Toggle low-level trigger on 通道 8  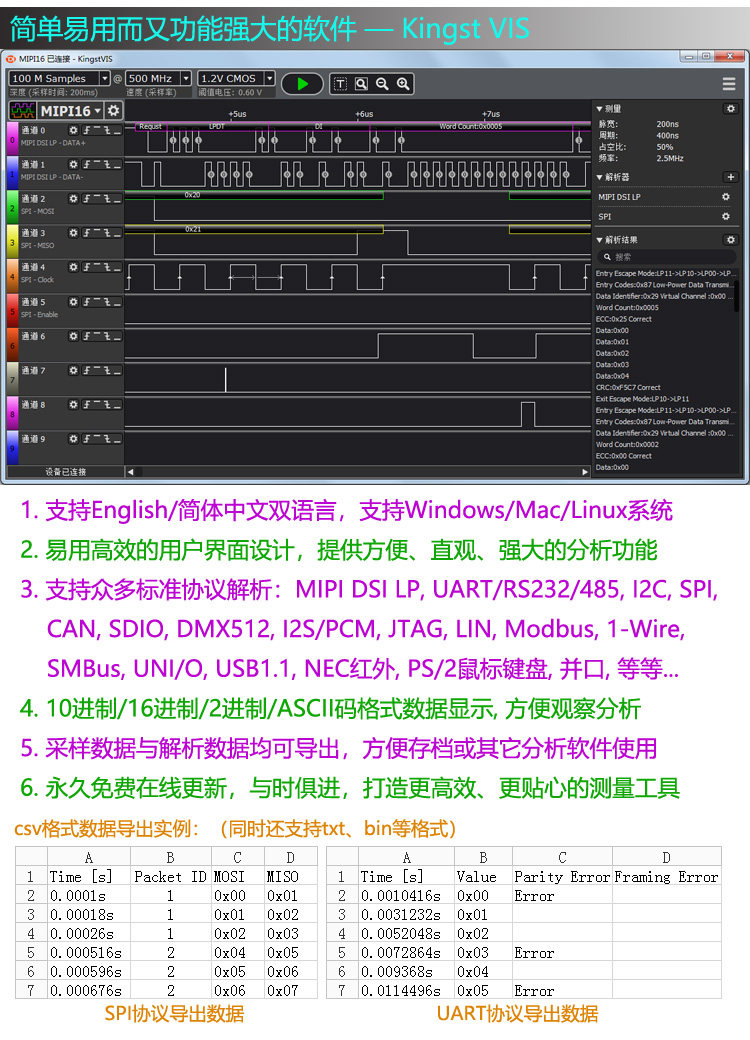point(117,405)
